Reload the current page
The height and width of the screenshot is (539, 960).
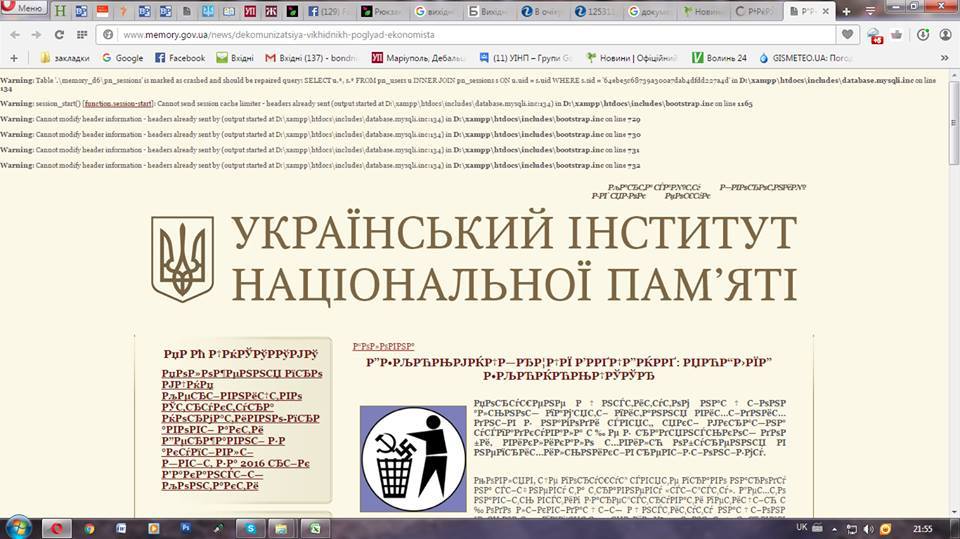59,35
